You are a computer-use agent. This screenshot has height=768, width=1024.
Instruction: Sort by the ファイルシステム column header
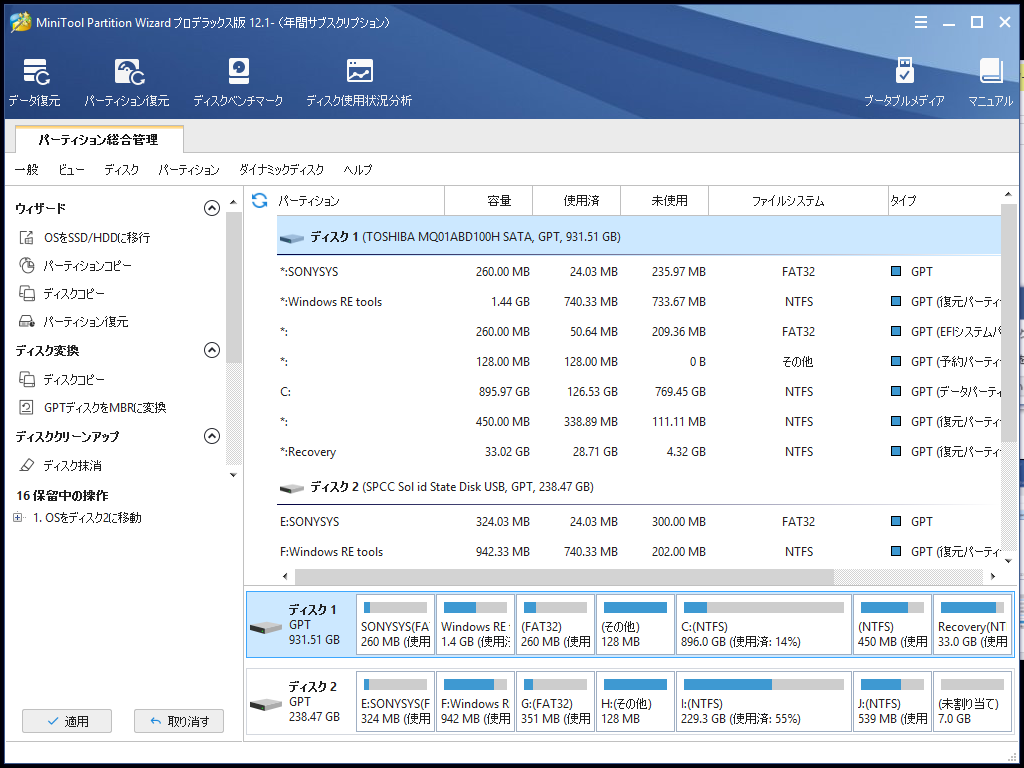tap(798, 200)
